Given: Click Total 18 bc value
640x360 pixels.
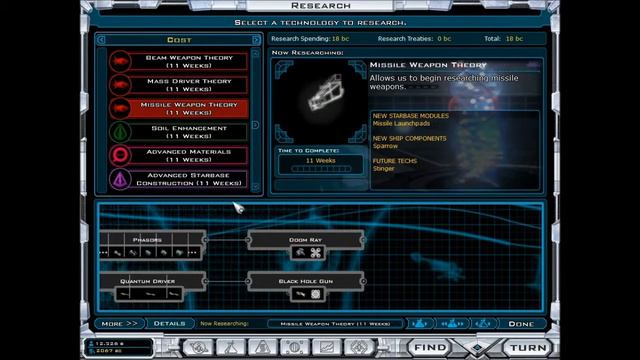Looking at the screenshot, I should pyautogui.click(x=514, y=39).
